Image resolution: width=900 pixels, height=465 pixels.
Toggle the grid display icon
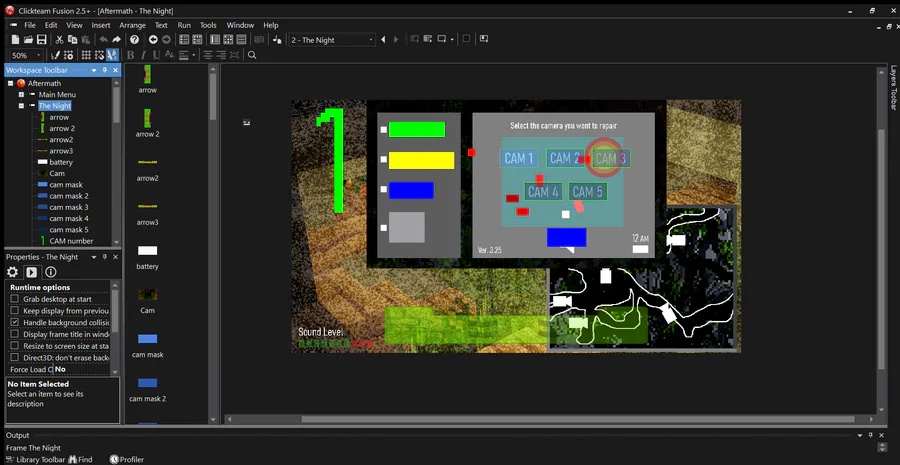[86, 55]
